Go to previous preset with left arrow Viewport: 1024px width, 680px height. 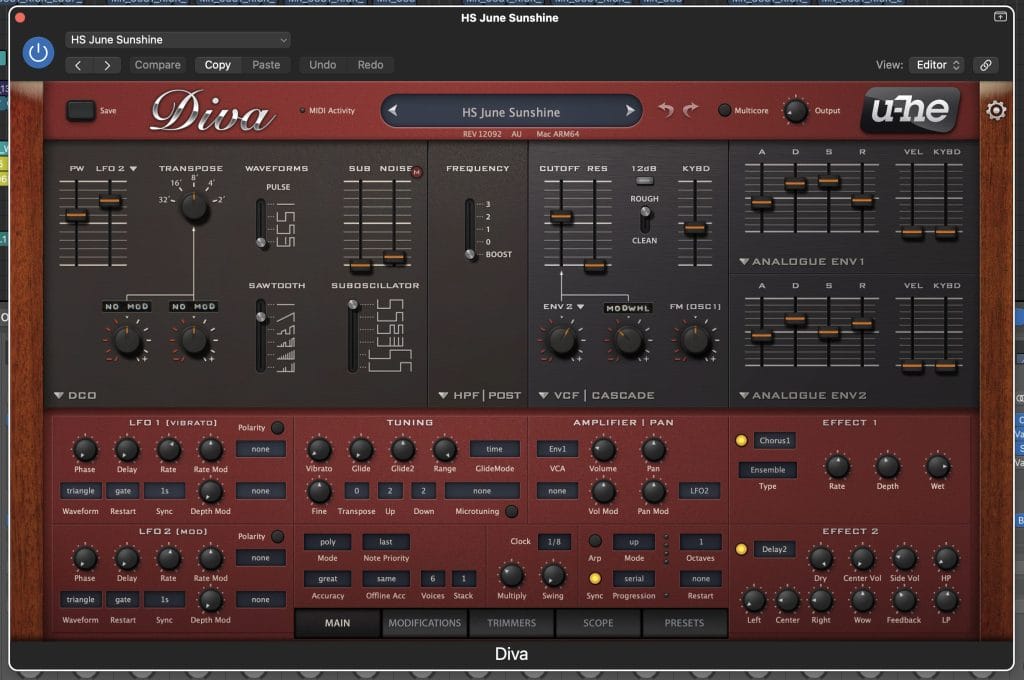tap(392, 112)
